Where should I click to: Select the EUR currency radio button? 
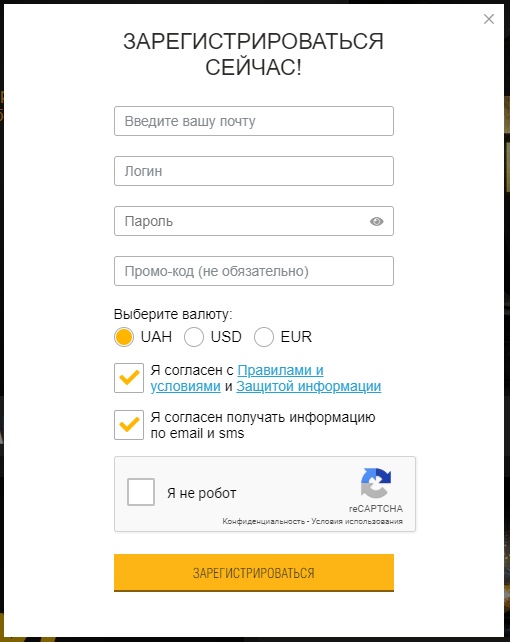click(x=264, y=337)
